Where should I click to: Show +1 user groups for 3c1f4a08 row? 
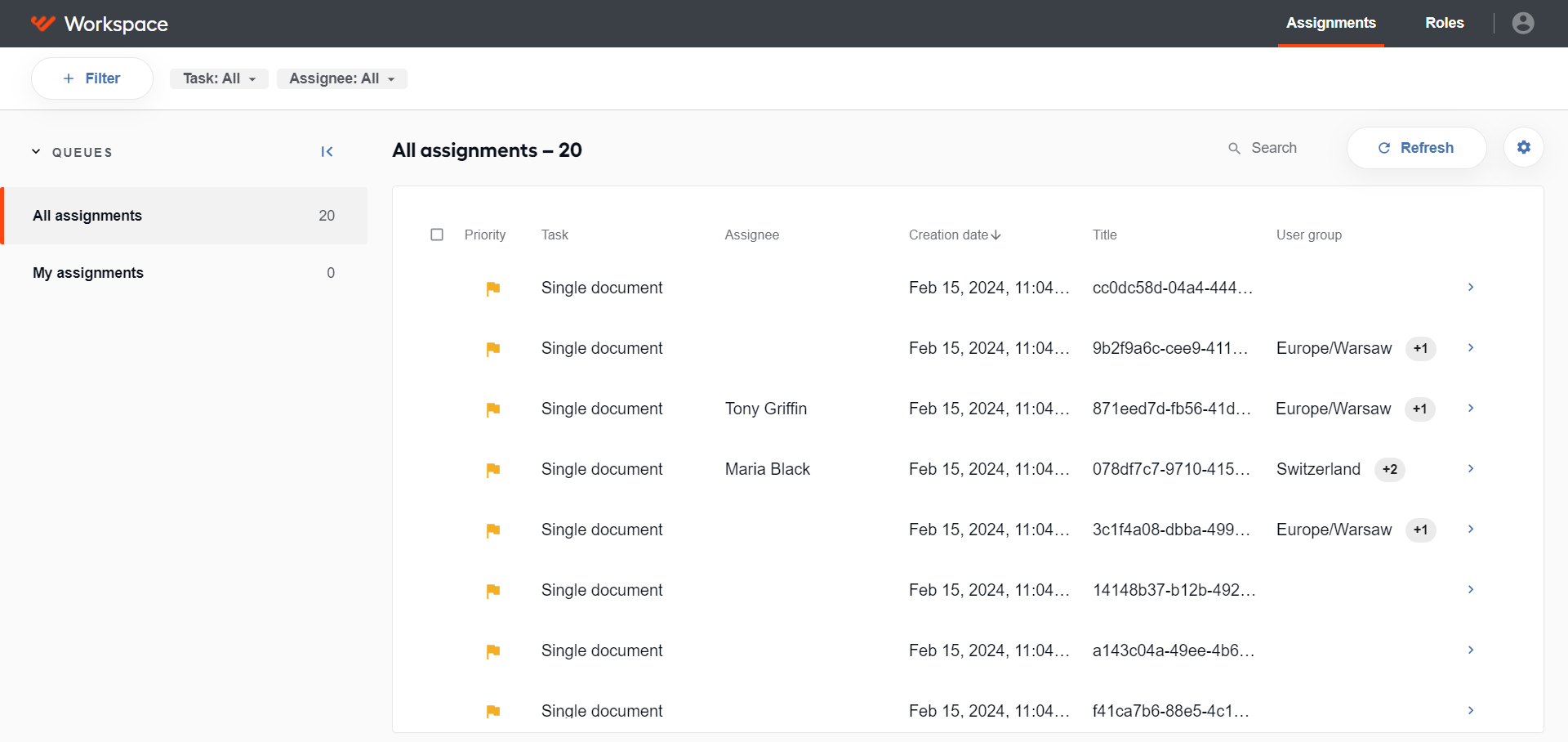point(1421,530)
